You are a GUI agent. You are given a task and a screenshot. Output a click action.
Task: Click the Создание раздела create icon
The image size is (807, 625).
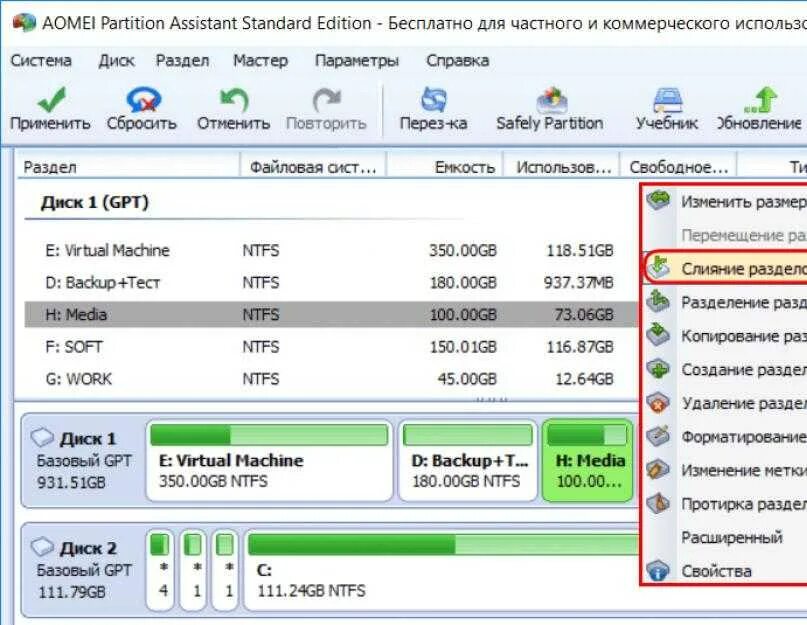[658, 369]
